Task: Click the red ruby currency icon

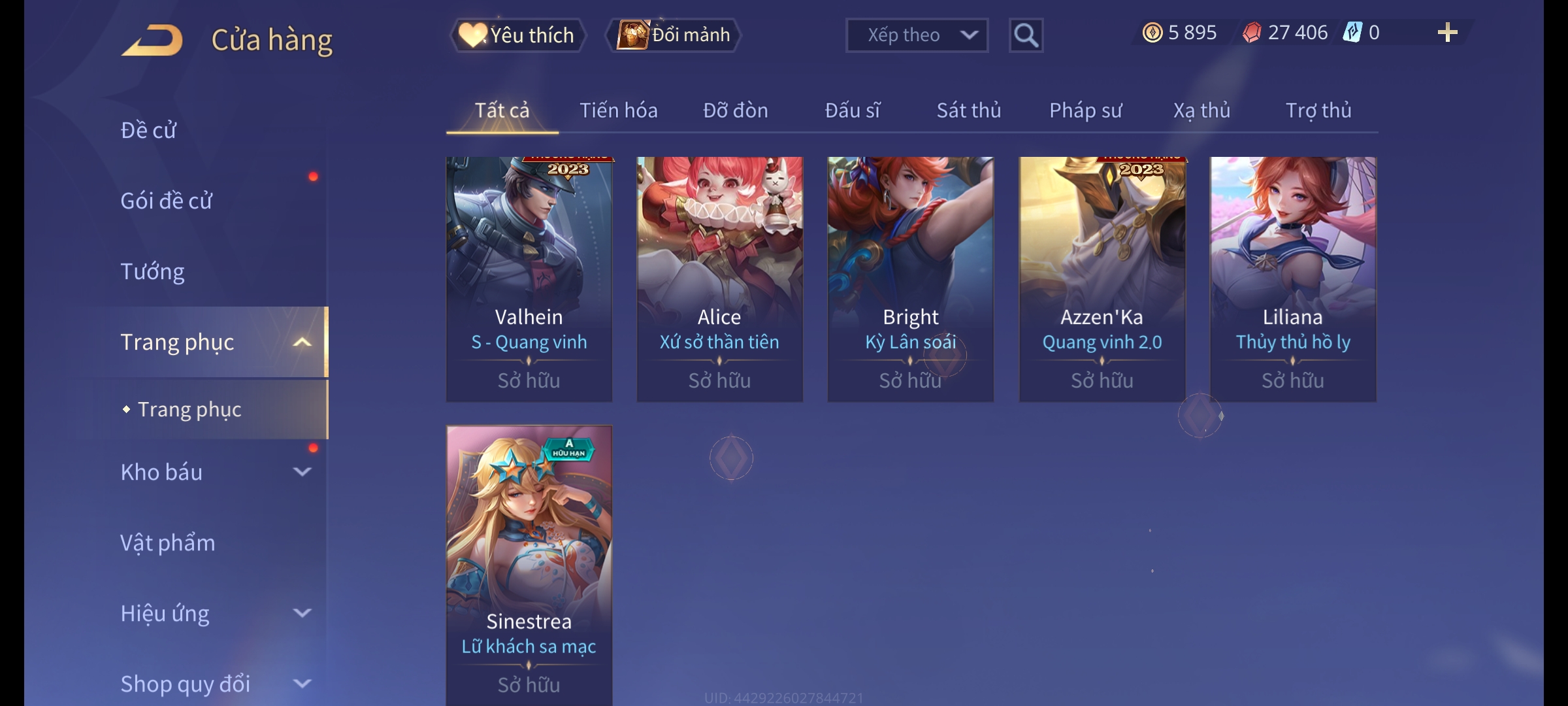Action: [x=1252, y=33]
